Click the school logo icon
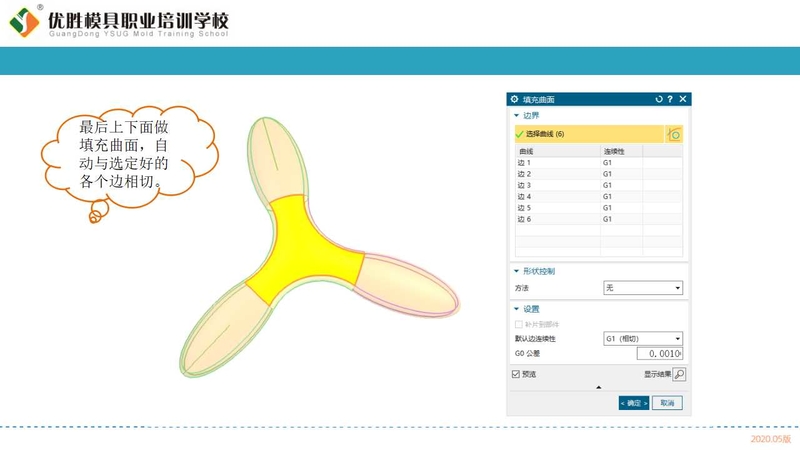The width and height of the screenshot is (800, 450). 24,21
